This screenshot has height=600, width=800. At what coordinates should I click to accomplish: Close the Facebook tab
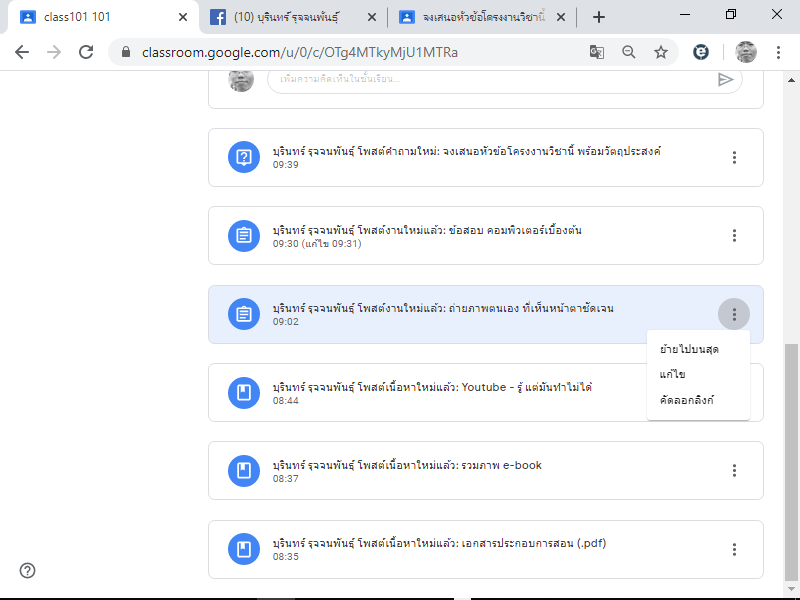click(372, 17)
